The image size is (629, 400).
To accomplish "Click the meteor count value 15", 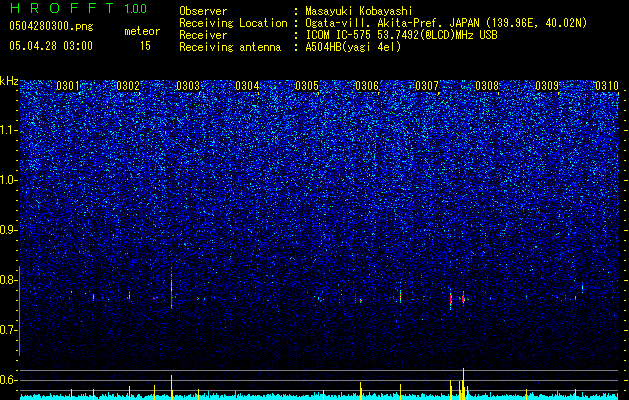I will click(145, 46).
